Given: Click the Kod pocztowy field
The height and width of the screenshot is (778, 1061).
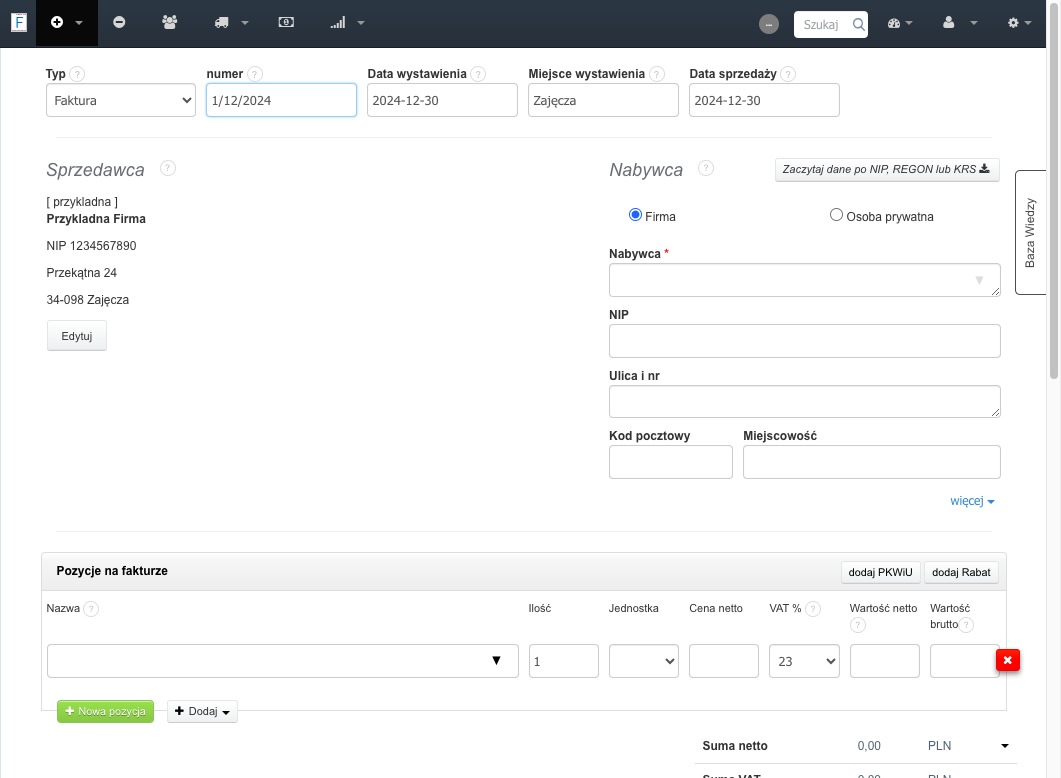Looking at the screenshot, I should coord(671,462).
